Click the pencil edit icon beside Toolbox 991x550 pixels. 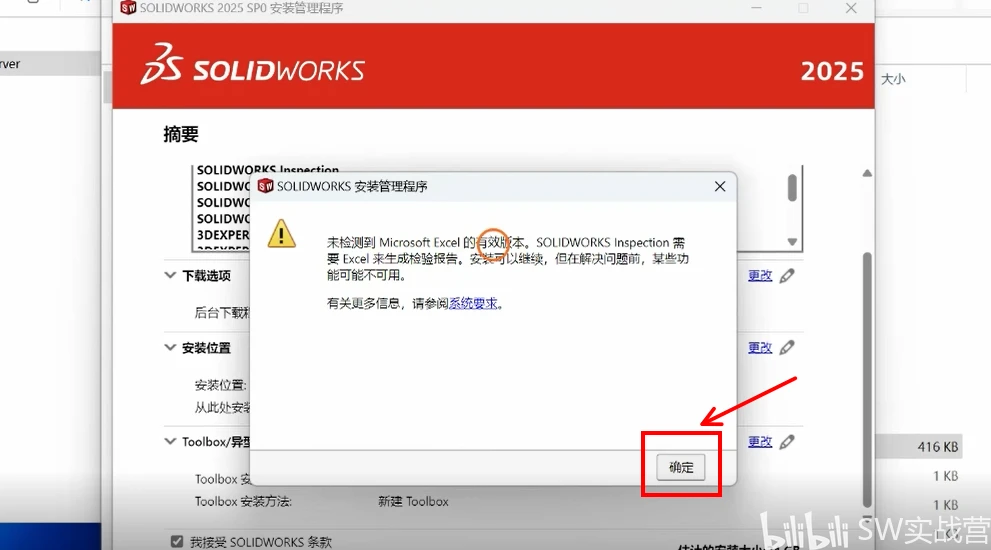[x=787, y=442]
